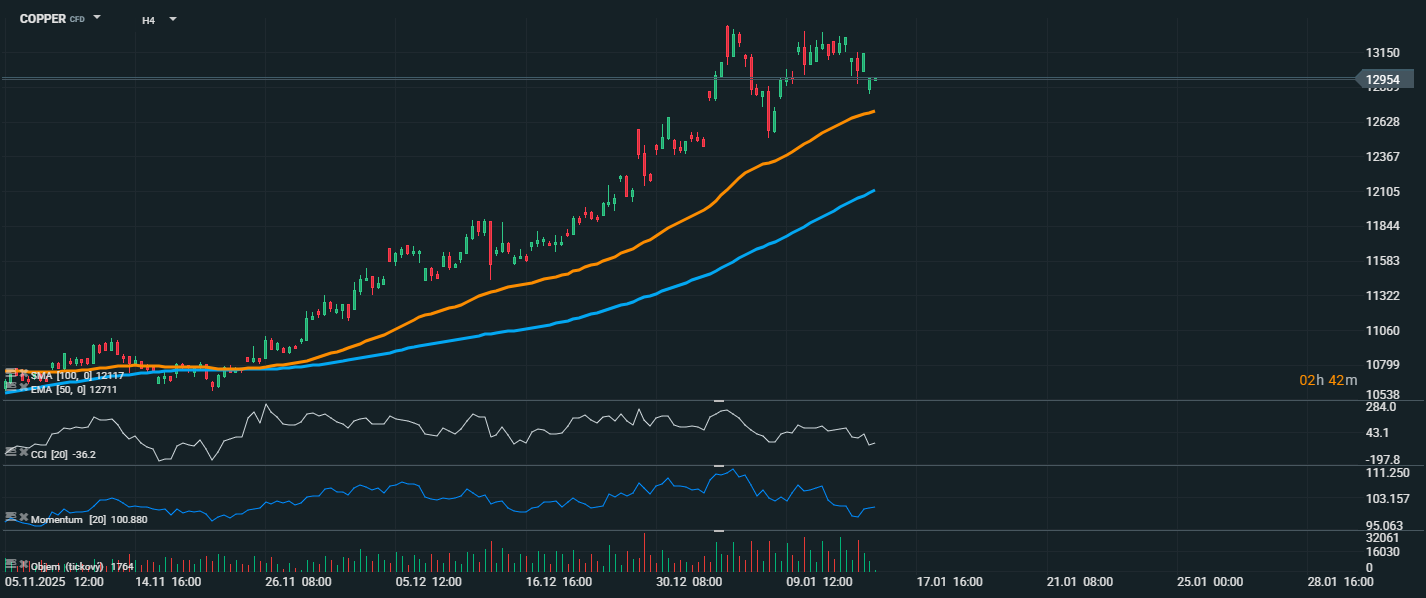
Task: Click the 10538 price axis label
Action: click(x=1383, y=394)
